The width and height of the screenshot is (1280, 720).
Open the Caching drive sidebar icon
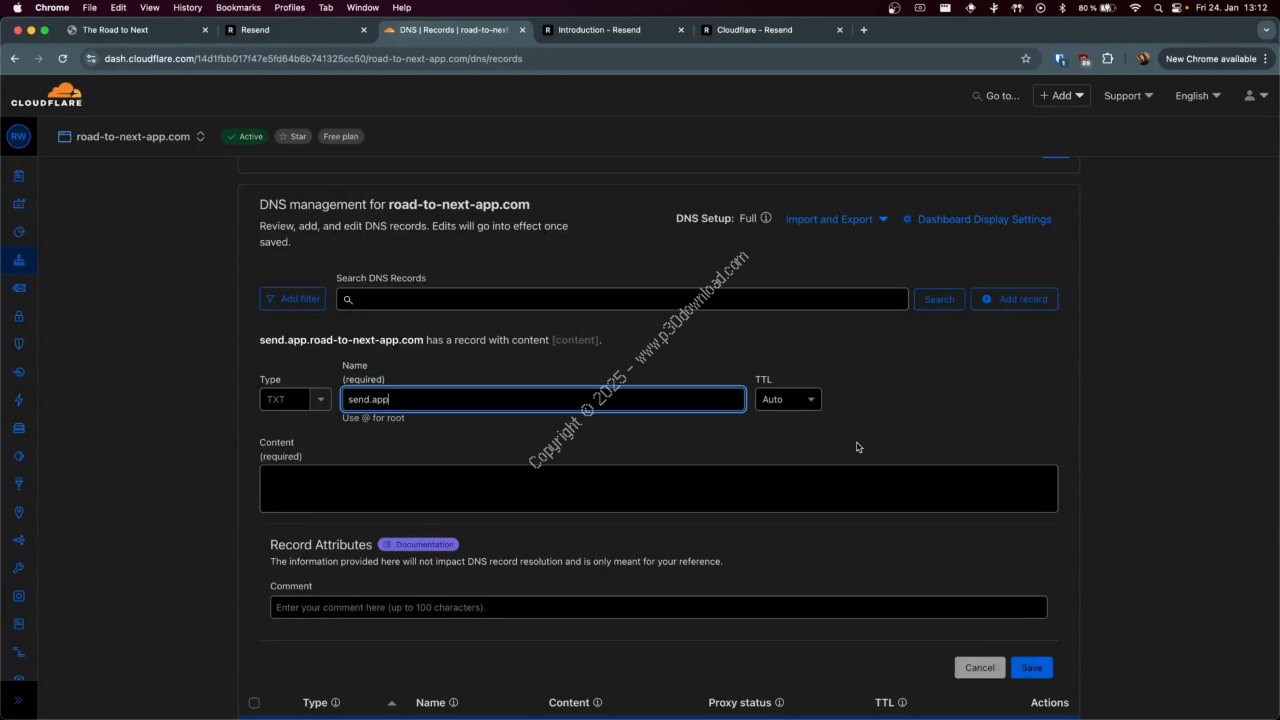coord(18,428)
